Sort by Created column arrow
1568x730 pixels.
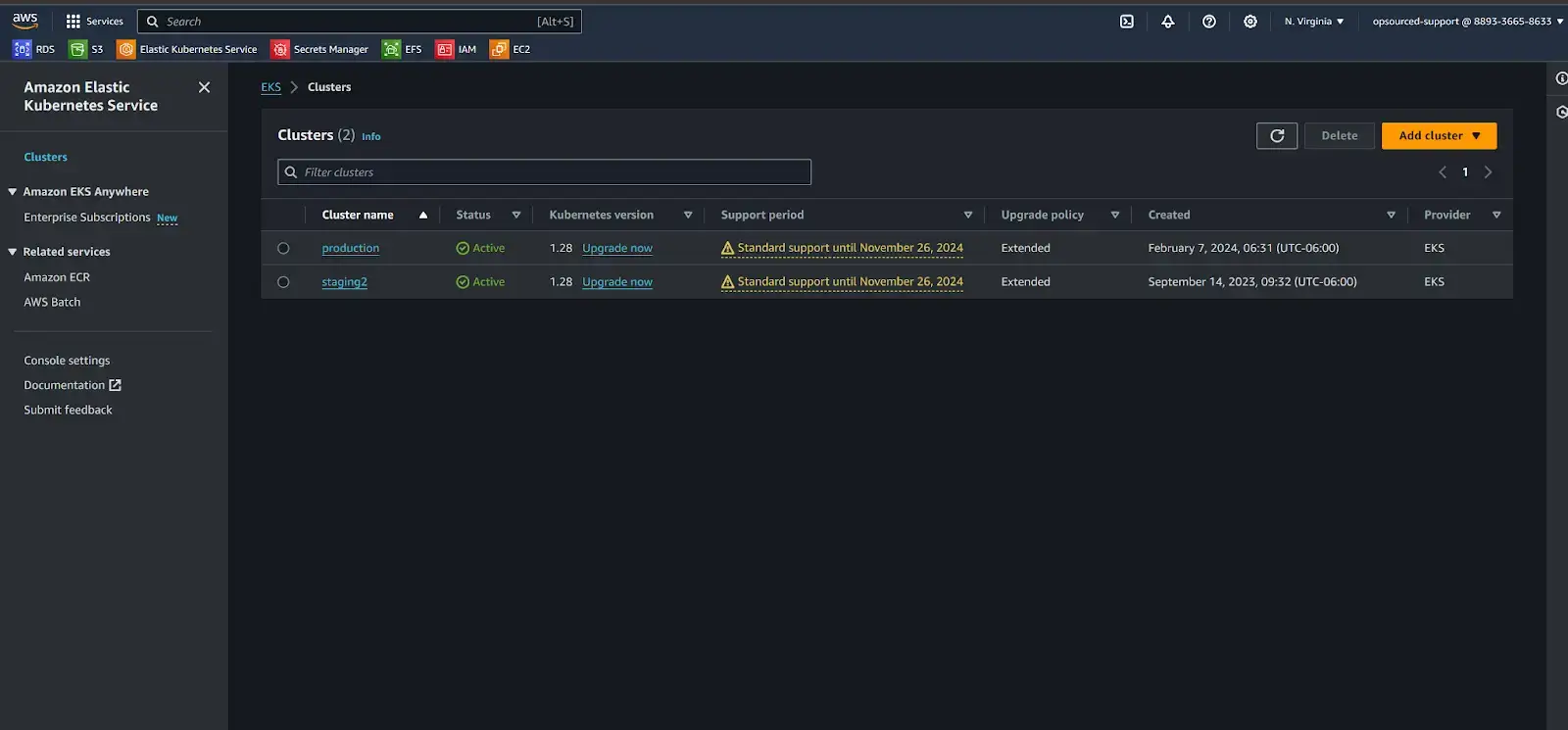pyautogui.click(x=1391, y=216)
